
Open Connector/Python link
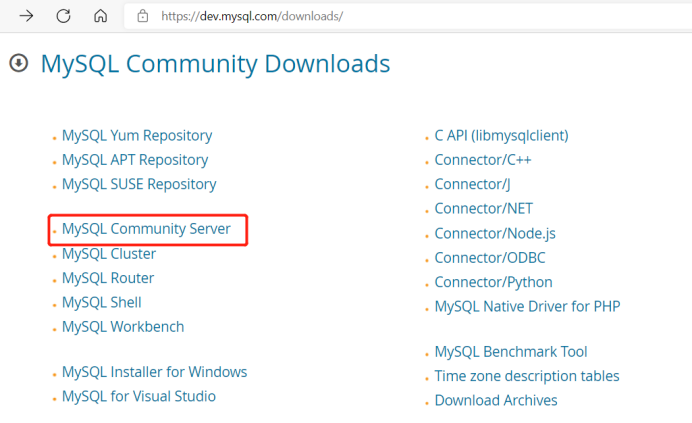(x=493, y=282)
